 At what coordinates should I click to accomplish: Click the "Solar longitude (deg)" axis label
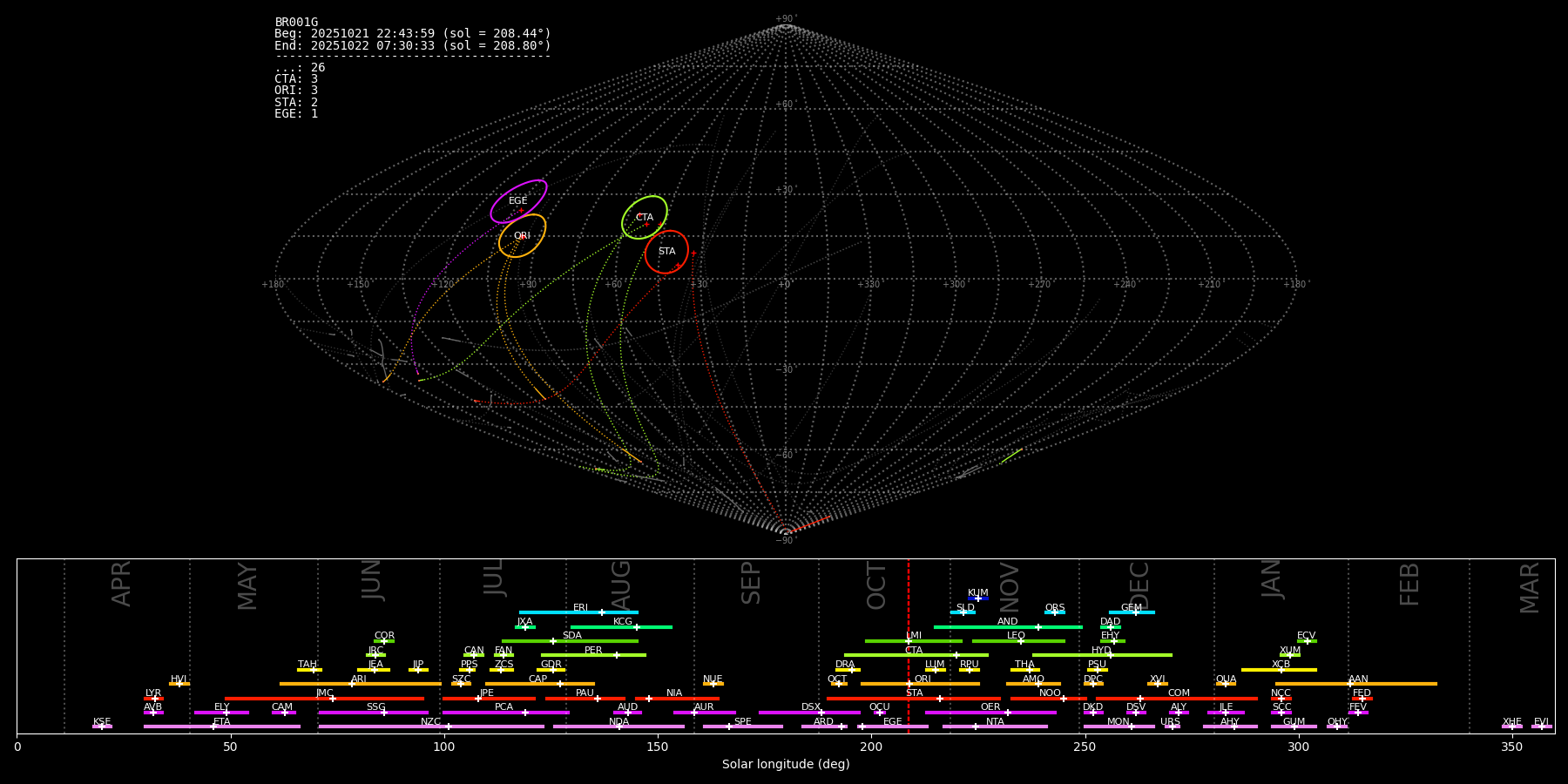(x=785, y=765)
